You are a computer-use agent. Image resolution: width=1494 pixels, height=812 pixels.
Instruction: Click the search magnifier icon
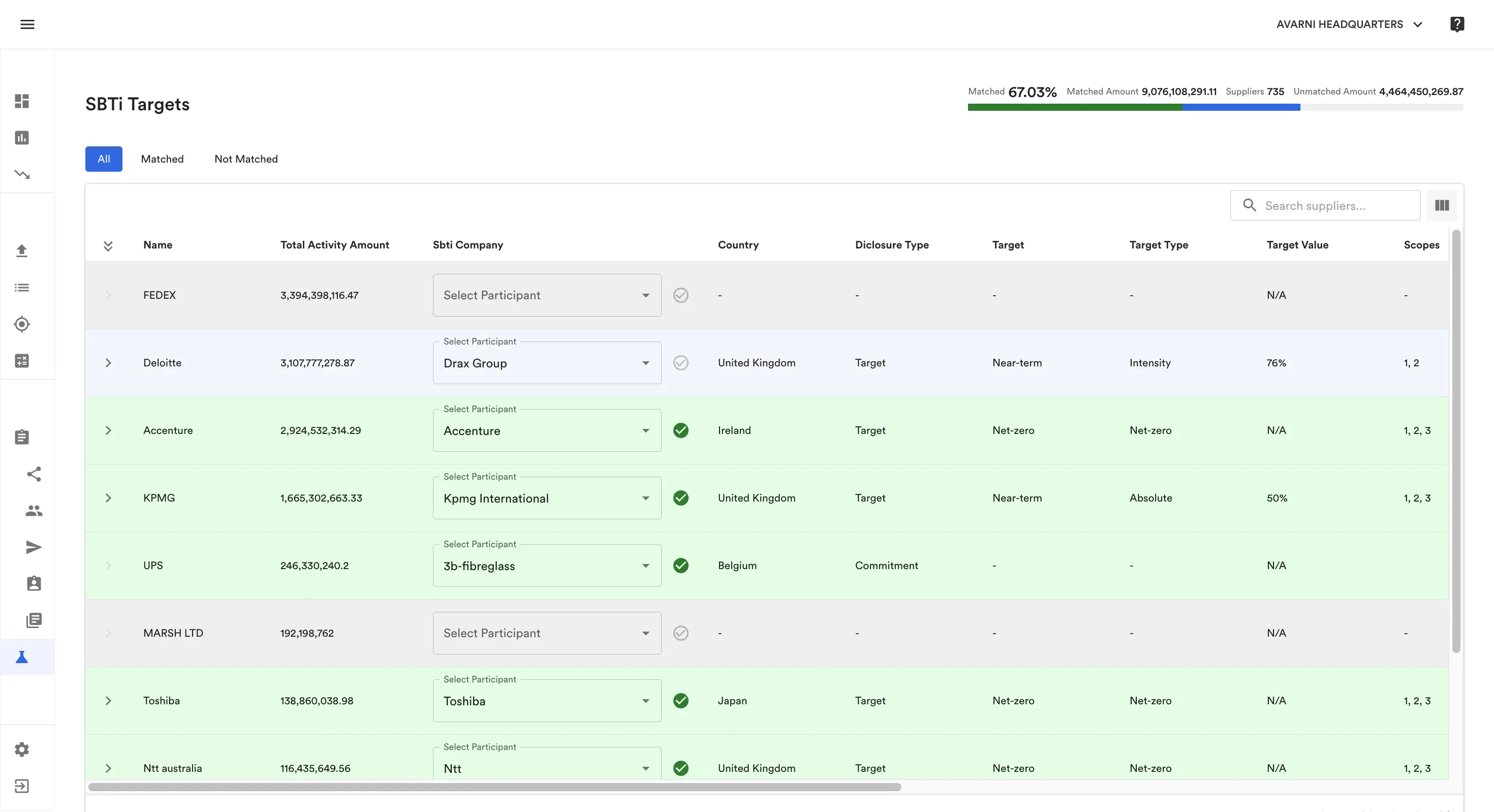(1249, 205)
